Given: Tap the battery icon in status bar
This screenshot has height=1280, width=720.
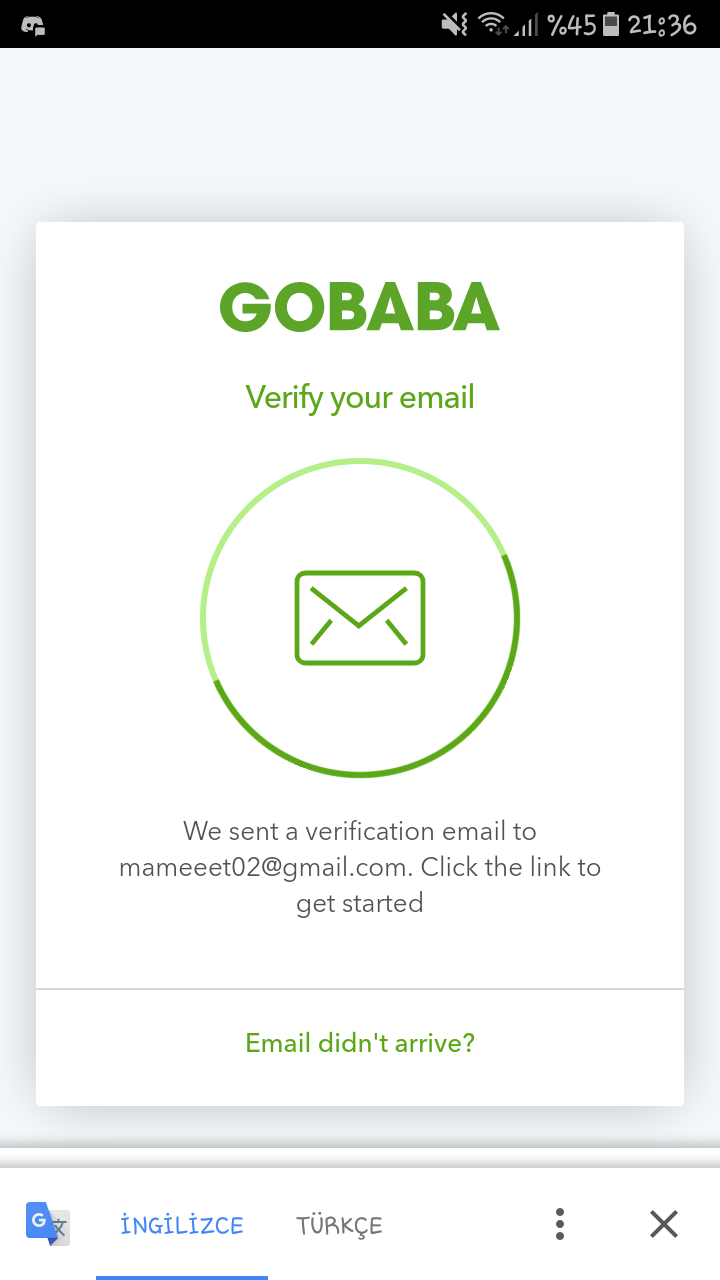Looking at the screenshot, I should 612,24.
